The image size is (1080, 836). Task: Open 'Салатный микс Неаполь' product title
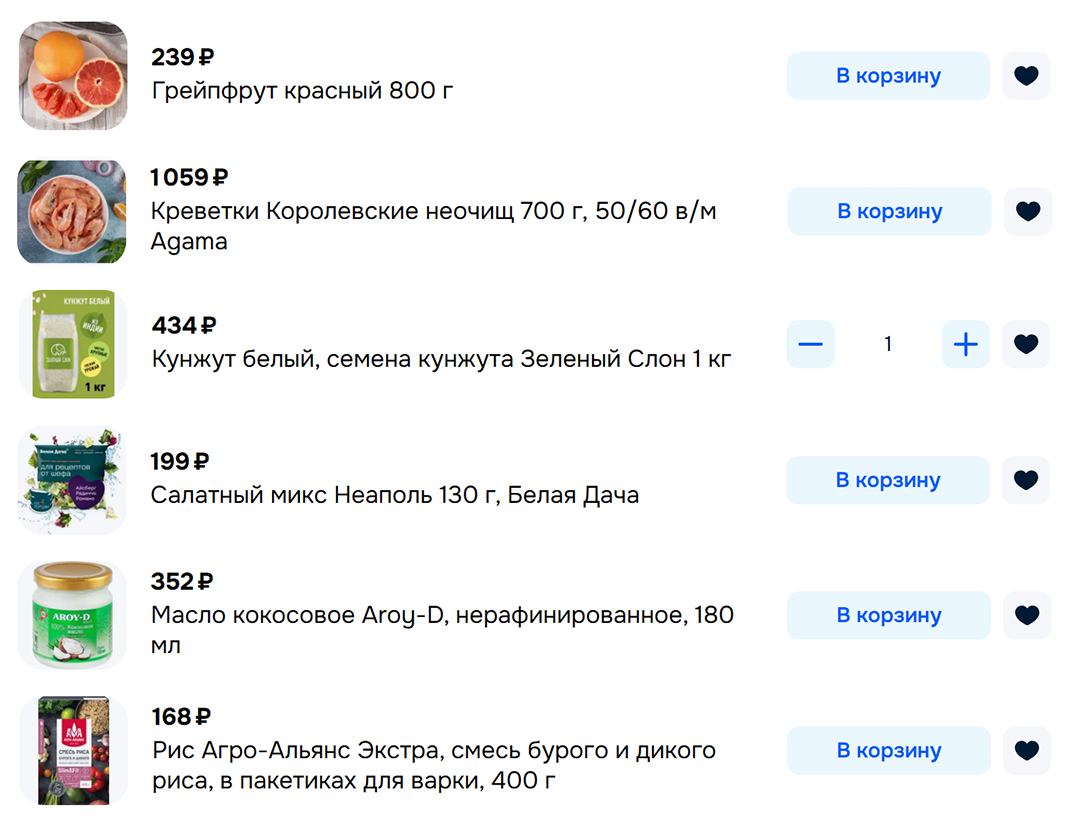[x=394, y=495]
